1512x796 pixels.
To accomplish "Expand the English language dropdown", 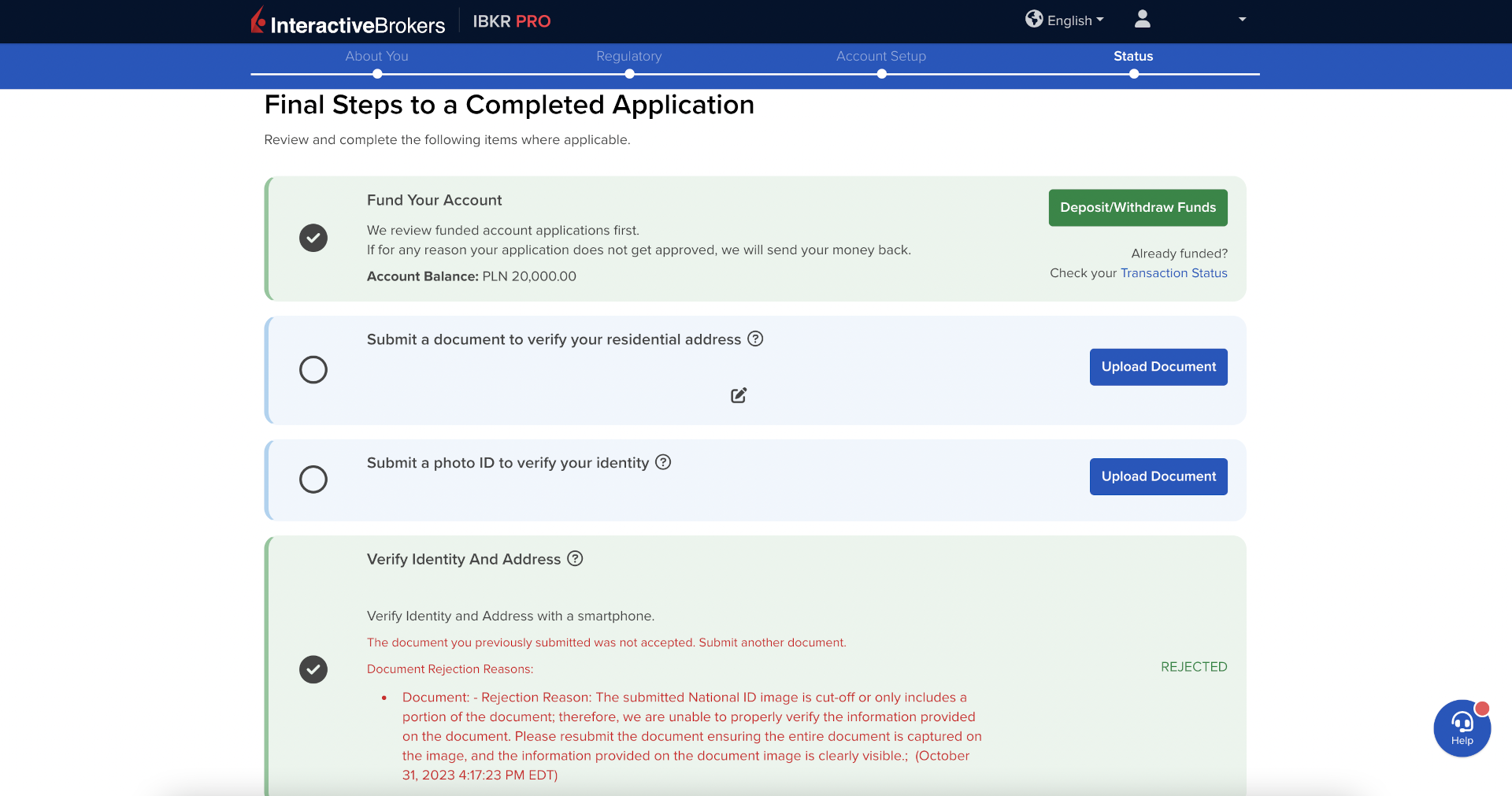I will tap(1075, 20).
